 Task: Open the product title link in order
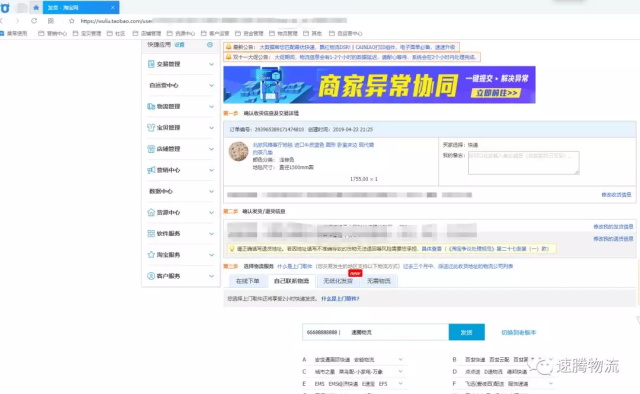coord(313,148)
